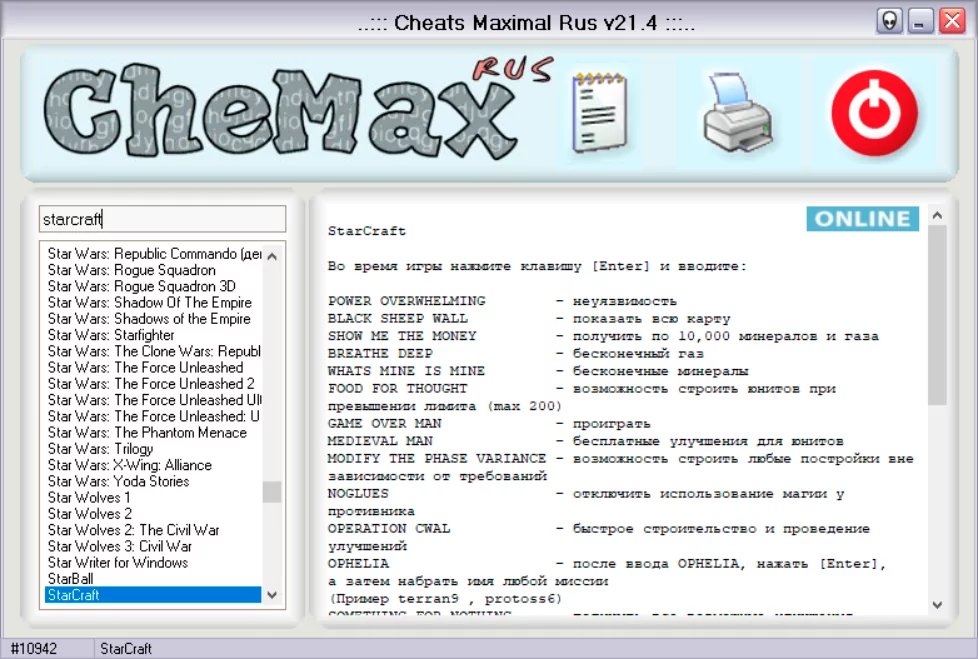978x659 pixels.
Task: Minimize the Cheats Maximal window
Action: click(x=920, y=21)
